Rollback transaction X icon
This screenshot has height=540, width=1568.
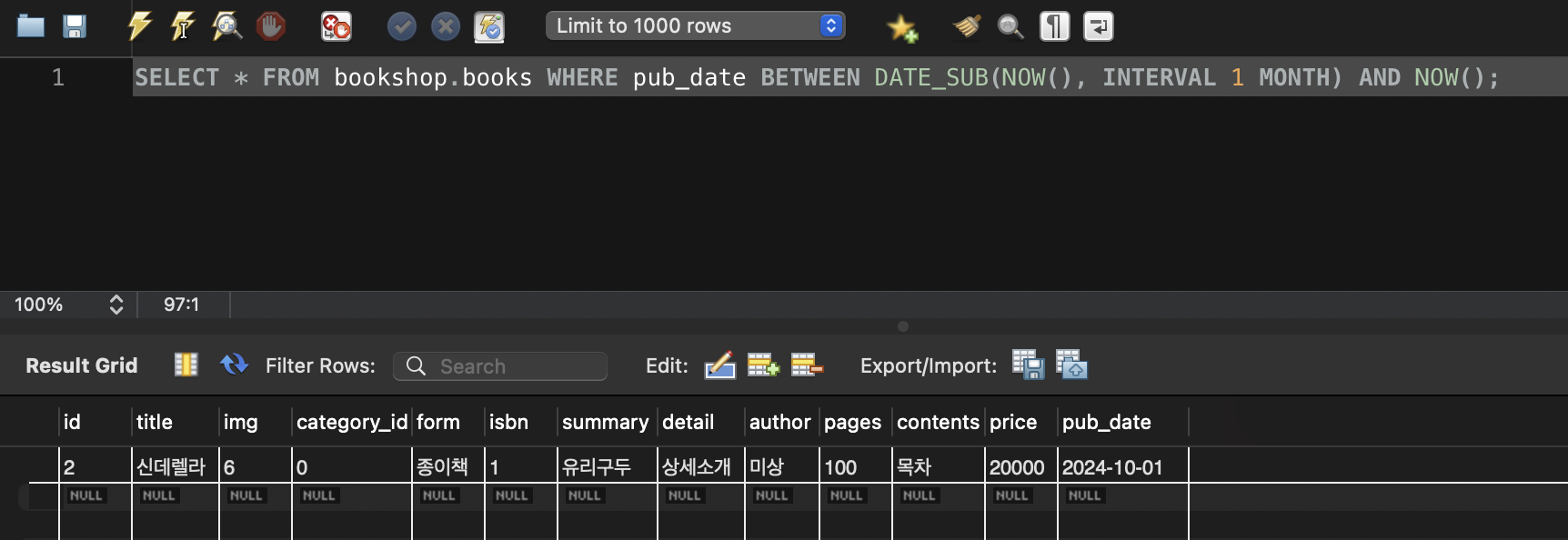(446, 26)
